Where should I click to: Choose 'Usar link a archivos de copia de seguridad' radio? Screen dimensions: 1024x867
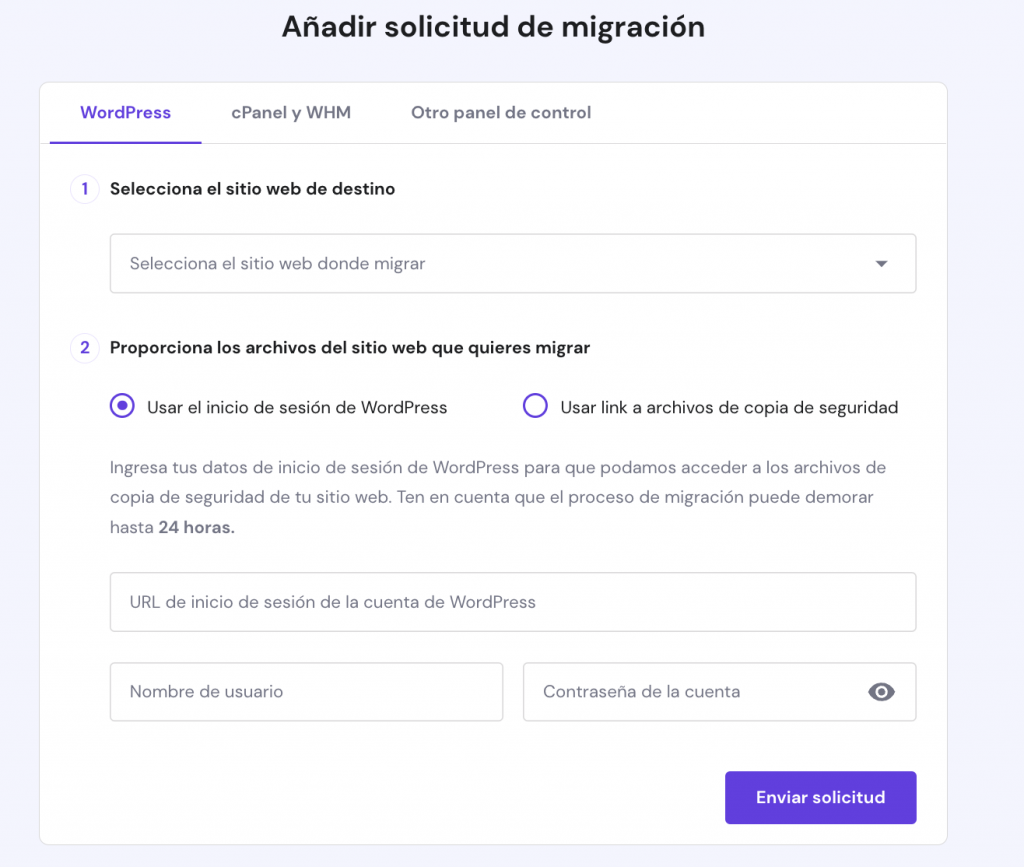coord(536,406)
